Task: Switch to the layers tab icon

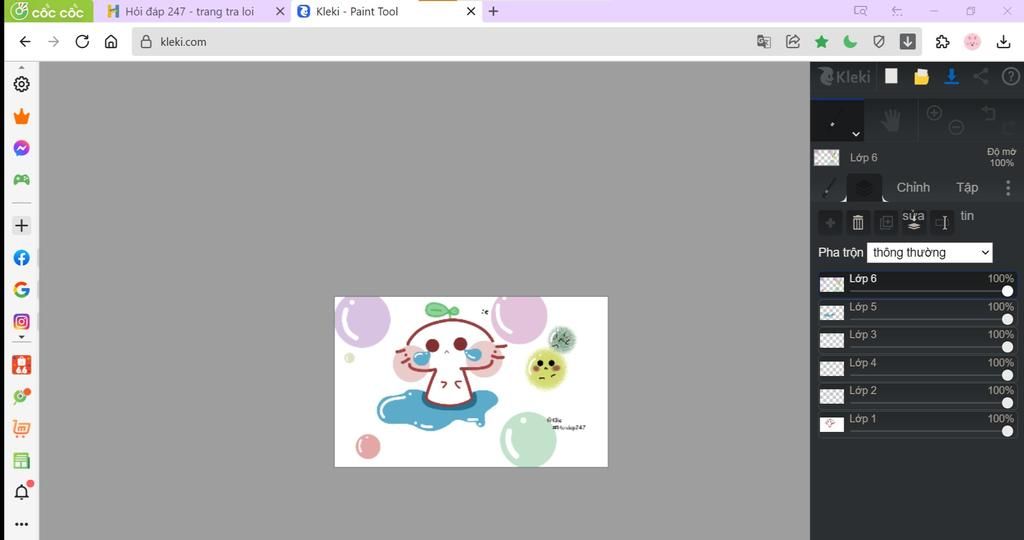Action: coord(864,188)
